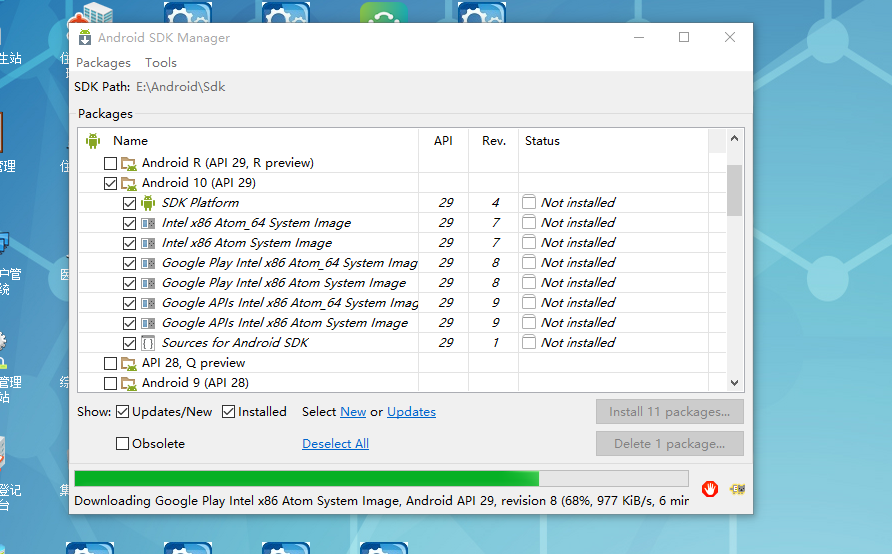Viewport: 892px width, 554px height.
Task: Click the red stop download icon
Action: (710, 489)
